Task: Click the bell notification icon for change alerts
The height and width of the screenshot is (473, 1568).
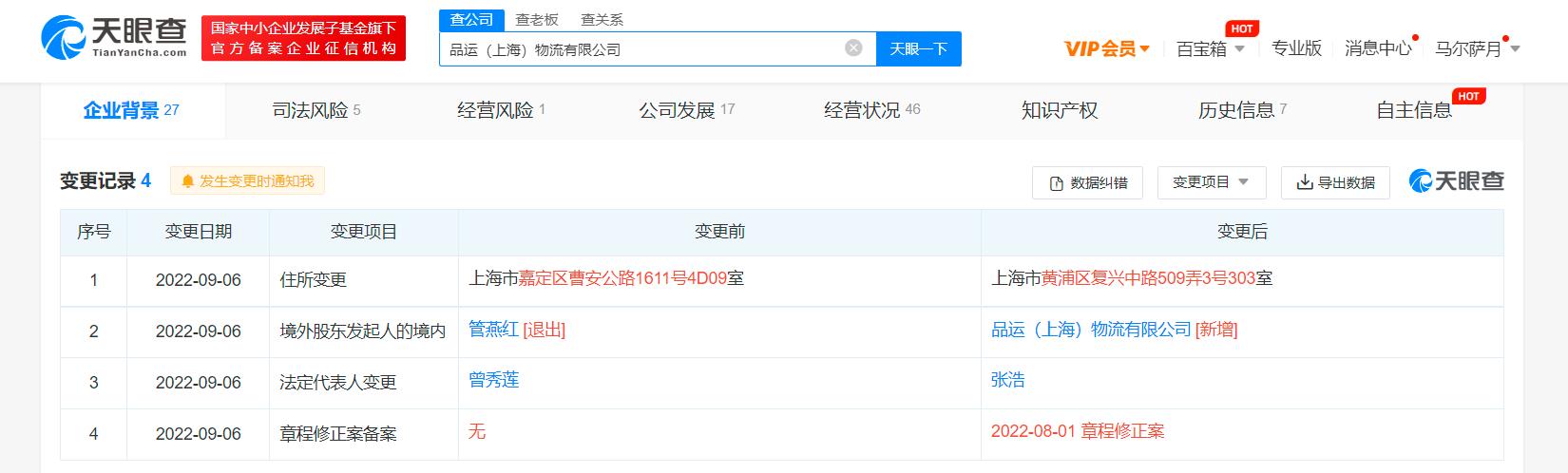Action: click(x=187, y=180)
